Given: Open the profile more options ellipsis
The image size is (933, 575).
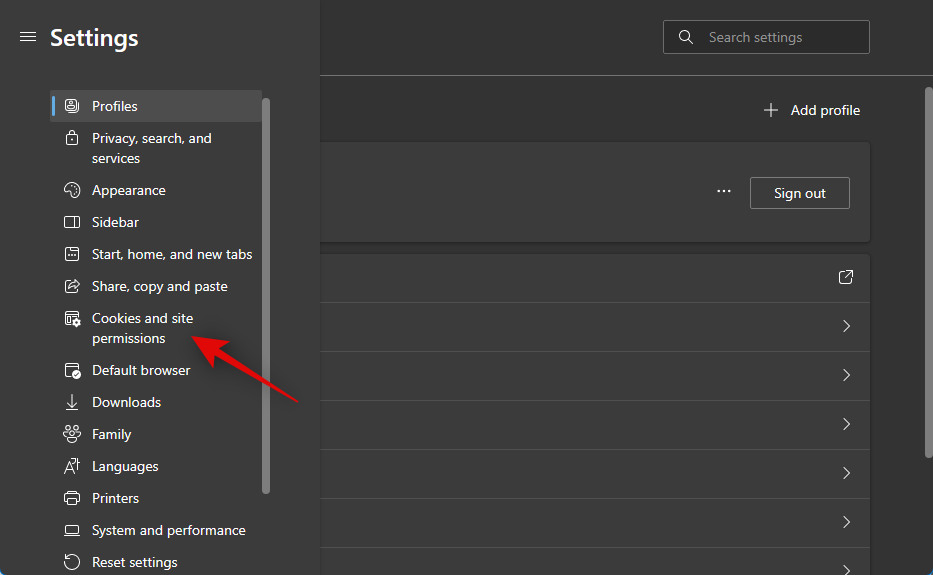Looking at the screenshot, I should click(x=724, y=192).
